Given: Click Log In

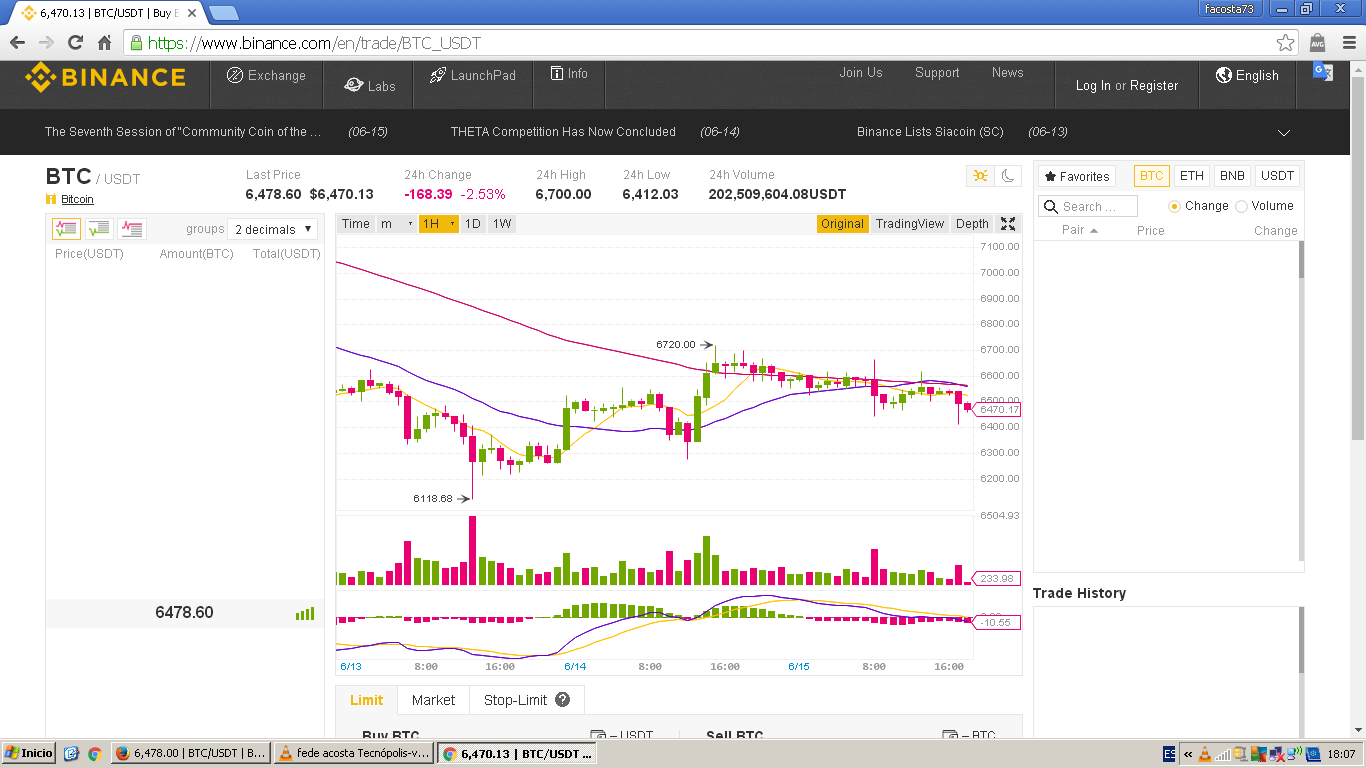Looking at the screenshot, I should [x=1093, y=85].
